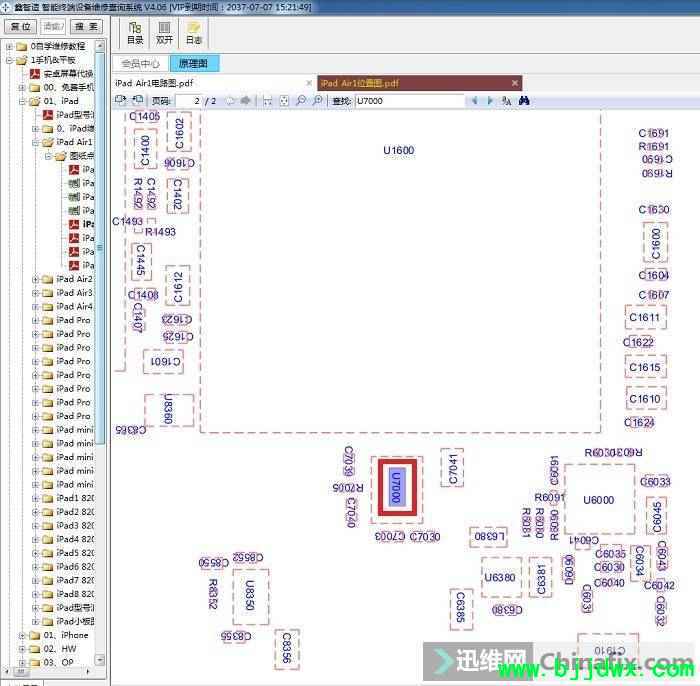700x686 pixels.
Task: Click the zoom out magnifier icon
Action: tap(301, 101)
